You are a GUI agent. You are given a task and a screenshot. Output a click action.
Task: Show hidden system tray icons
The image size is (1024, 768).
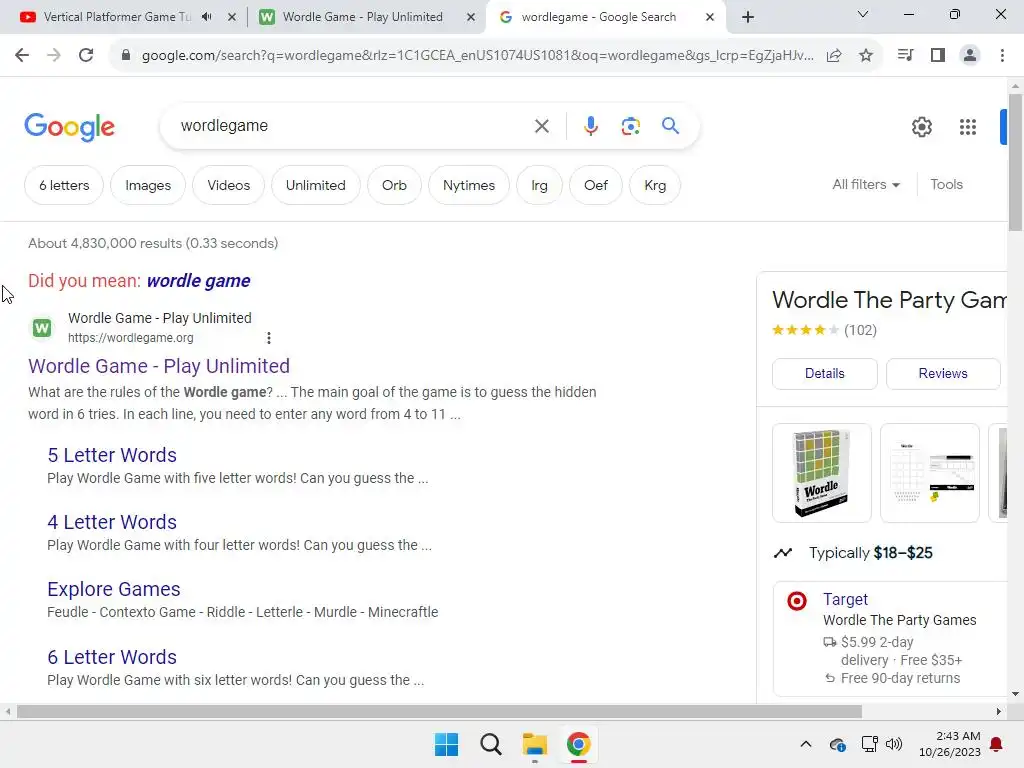click(x=806, y=744)
